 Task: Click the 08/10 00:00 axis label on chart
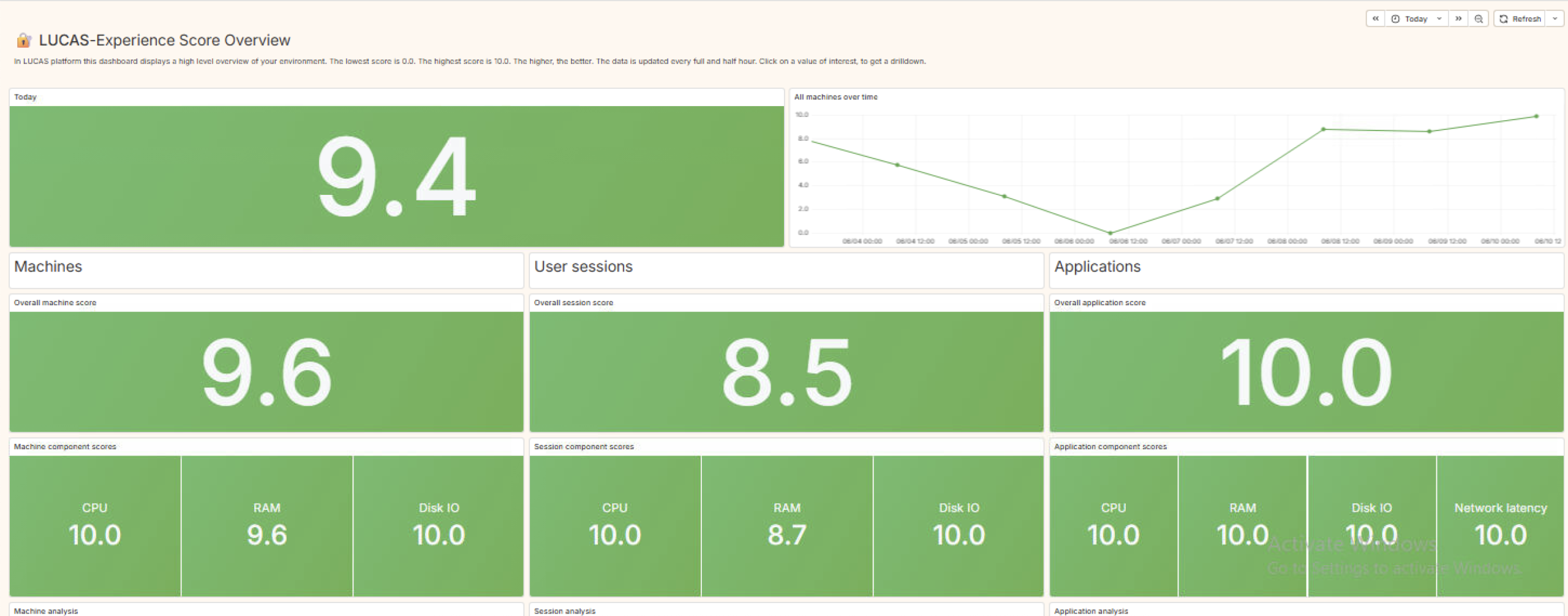tap(1500, 241)
